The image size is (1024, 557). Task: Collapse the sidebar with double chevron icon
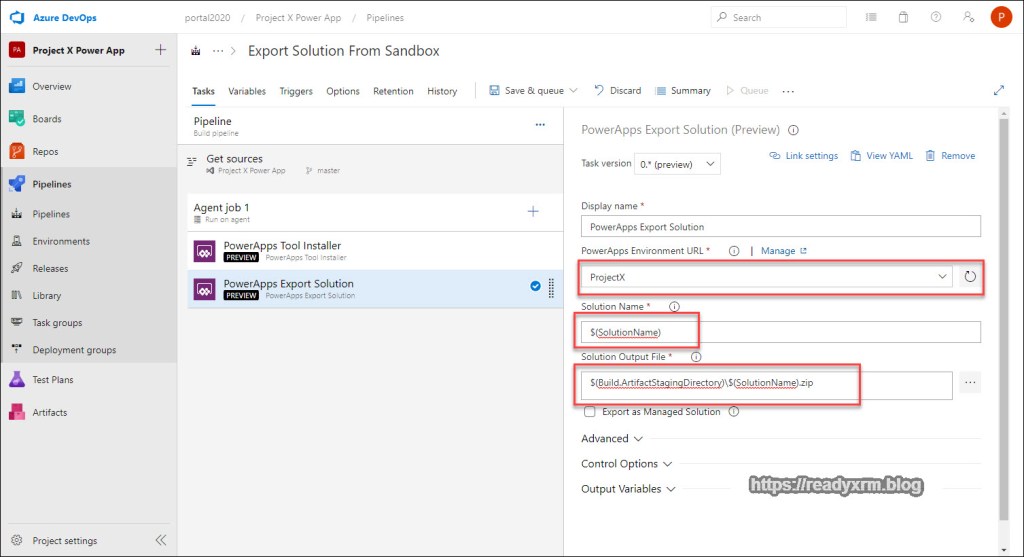pyautogui.click(x=160, y=541)
